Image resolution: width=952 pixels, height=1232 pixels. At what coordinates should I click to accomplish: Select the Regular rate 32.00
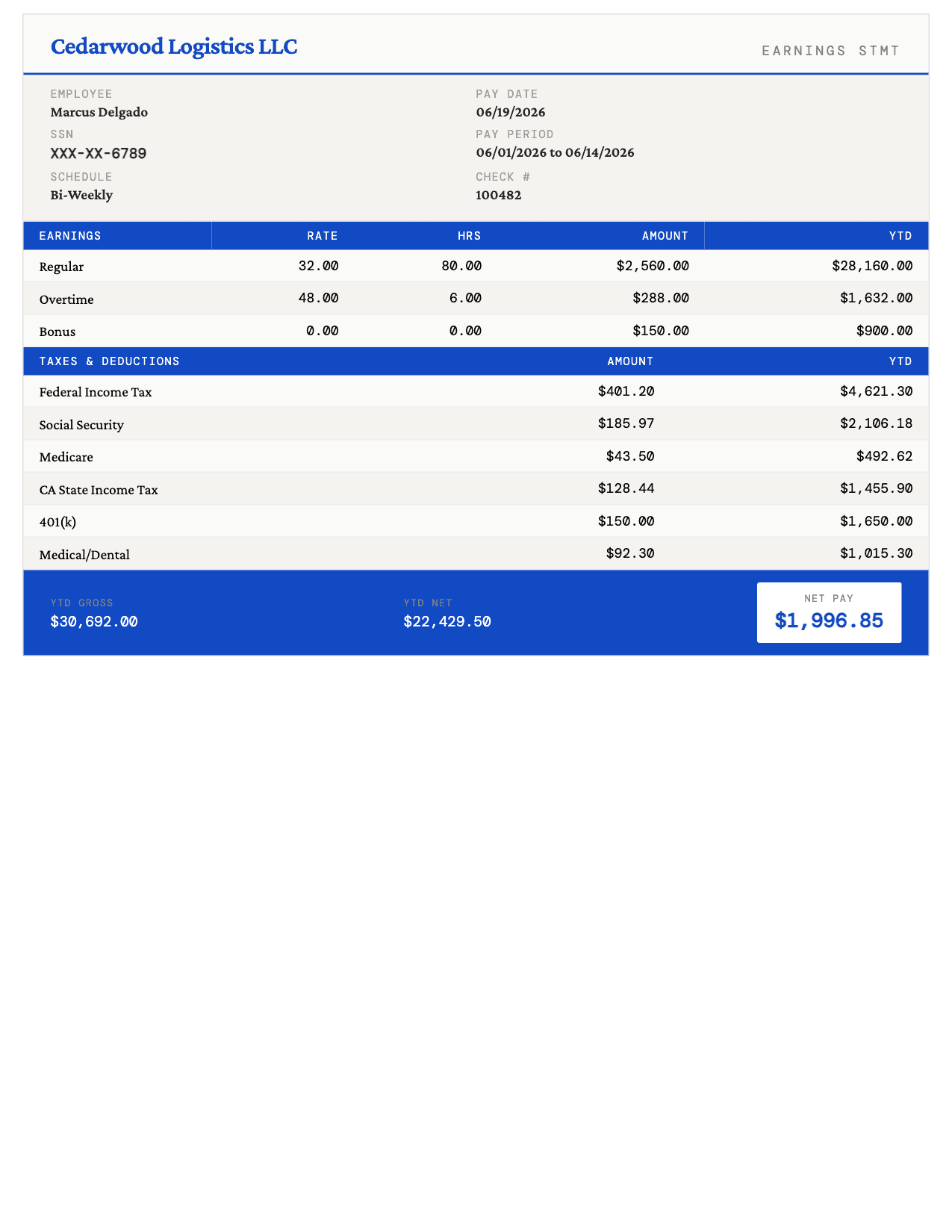click(318, 266)
